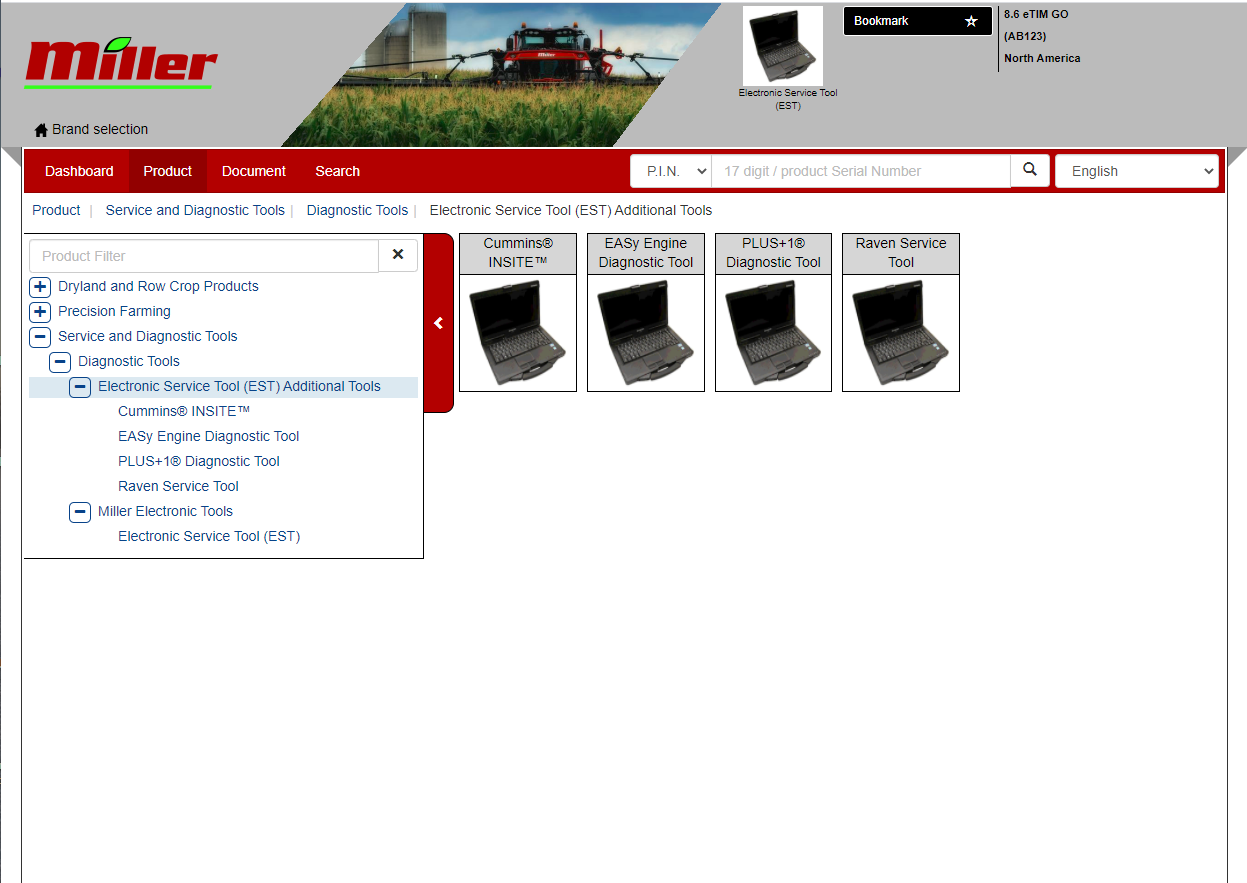Expand Dryland and Row Crop Products
The height and width of the screenshot is (883, 1247).
(40, 286)
